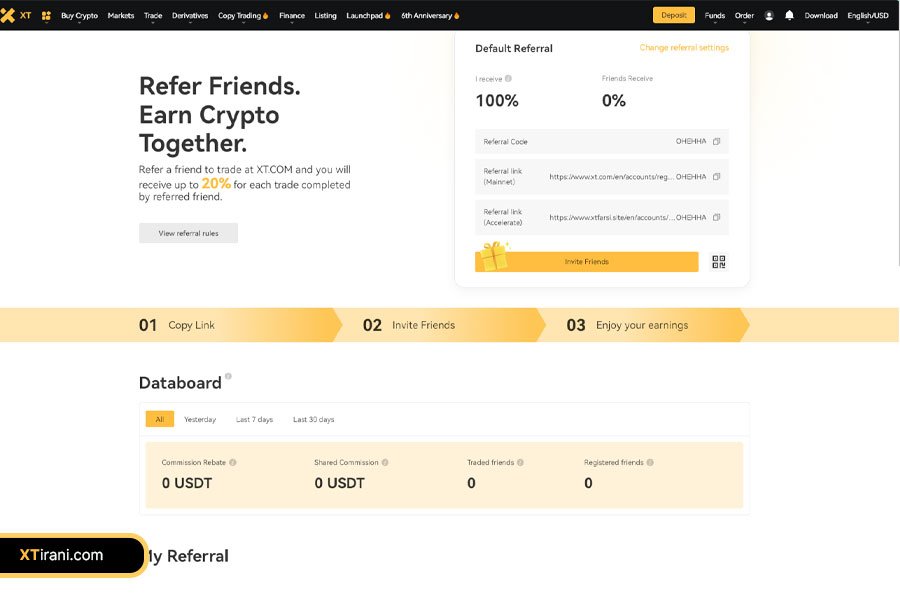
Task: Open the user profile icon
Action: 769,16
